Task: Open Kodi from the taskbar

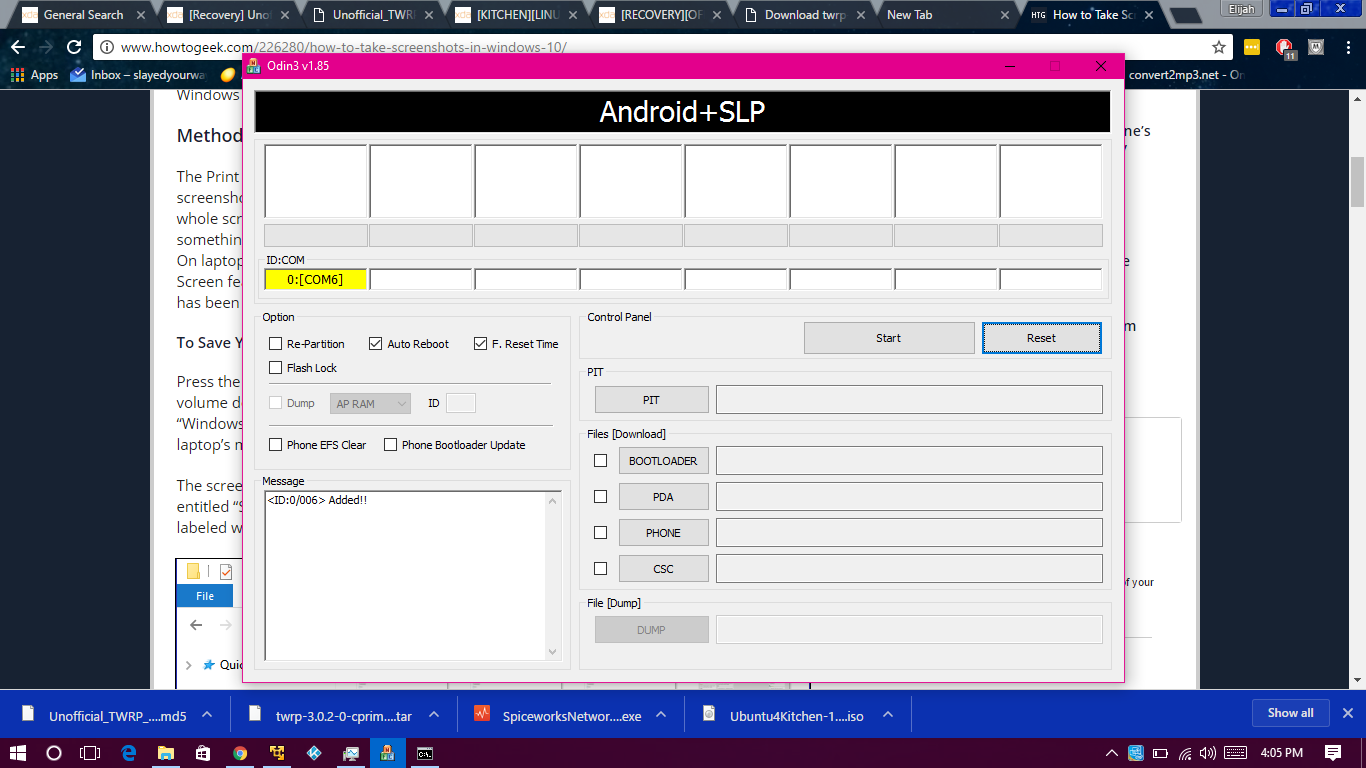Action: click(x=314, y=753)
